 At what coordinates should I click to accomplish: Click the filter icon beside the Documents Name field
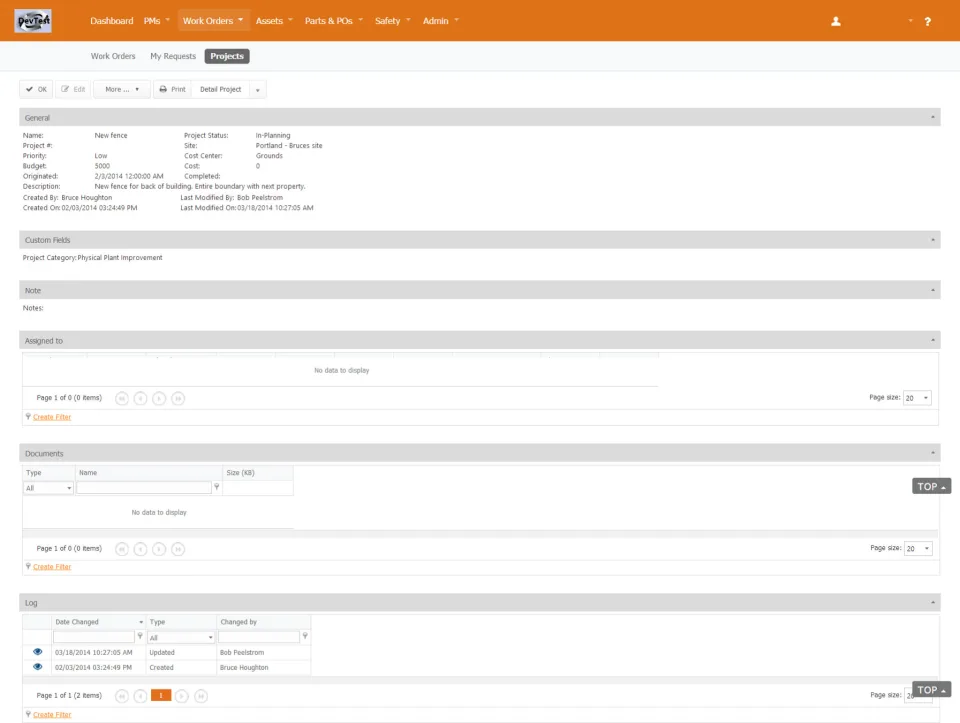[217, 487]
